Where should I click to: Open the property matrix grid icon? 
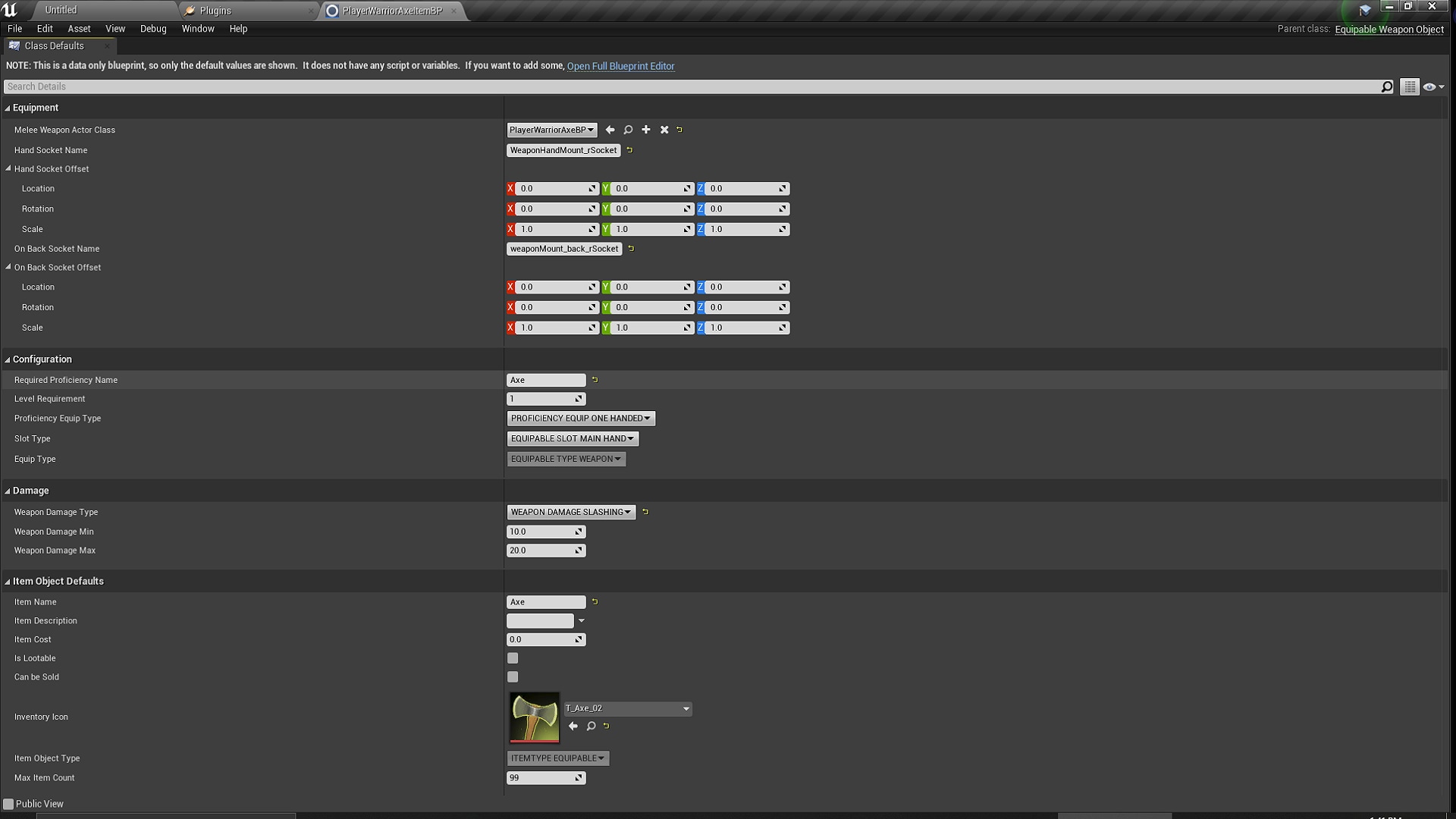(1409, 86)
